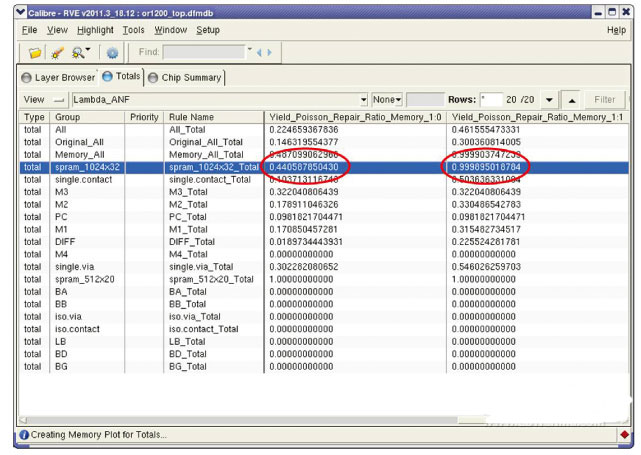
Task: Select the LB_Total row
Action: (x=324, y=342)
